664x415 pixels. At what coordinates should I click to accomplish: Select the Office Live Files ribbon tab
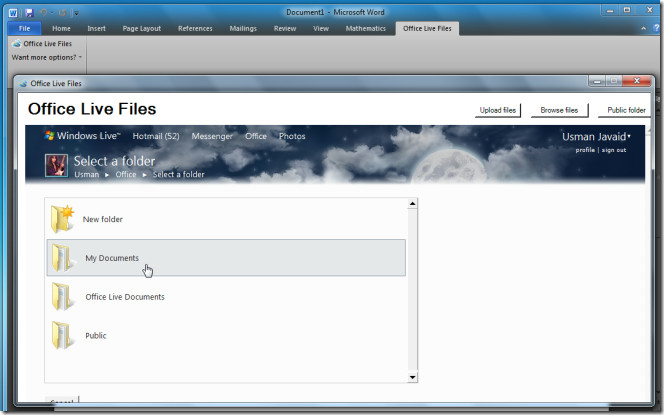(427, 28)
